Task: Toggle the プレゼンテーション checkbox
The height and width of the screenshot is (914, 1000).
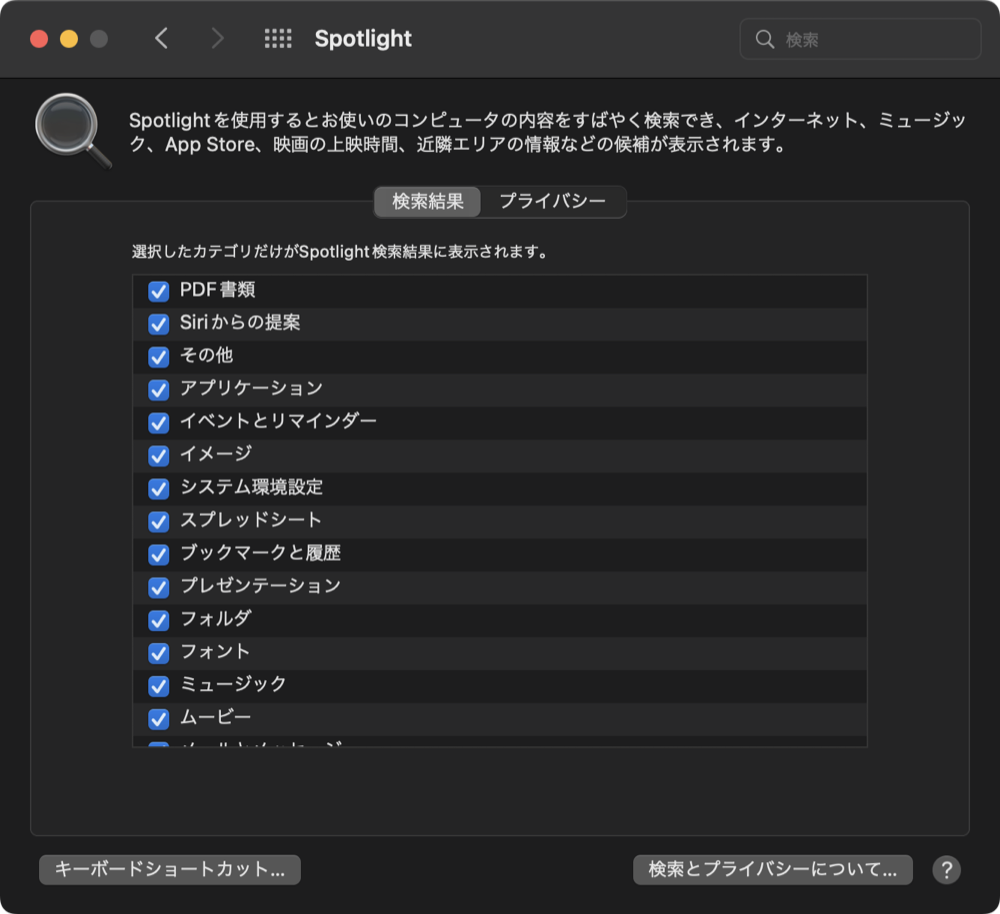Action: click(x=159, y=587)
